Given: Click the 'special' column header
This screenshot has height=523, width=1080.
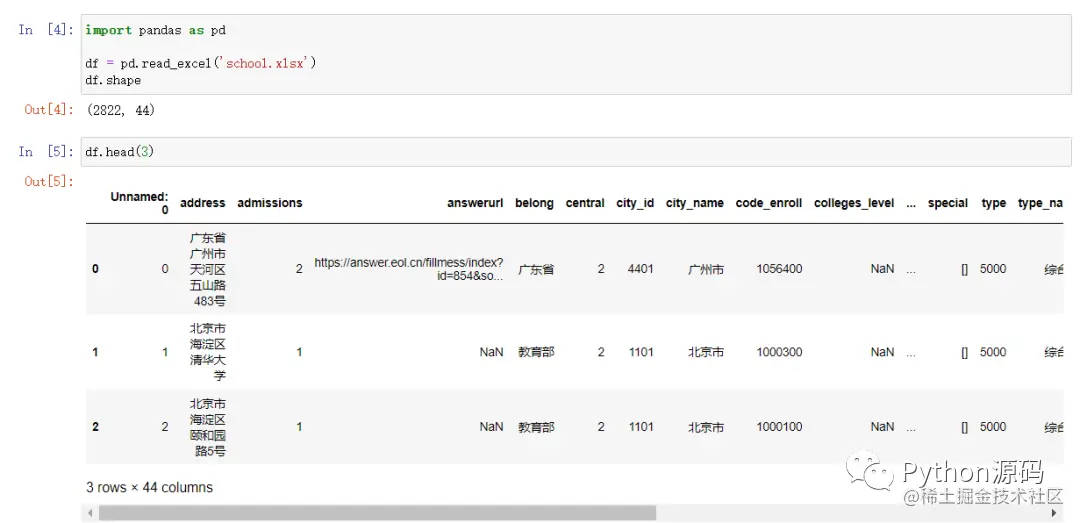Looking at the screenshot, I should (x=948, y=203).
